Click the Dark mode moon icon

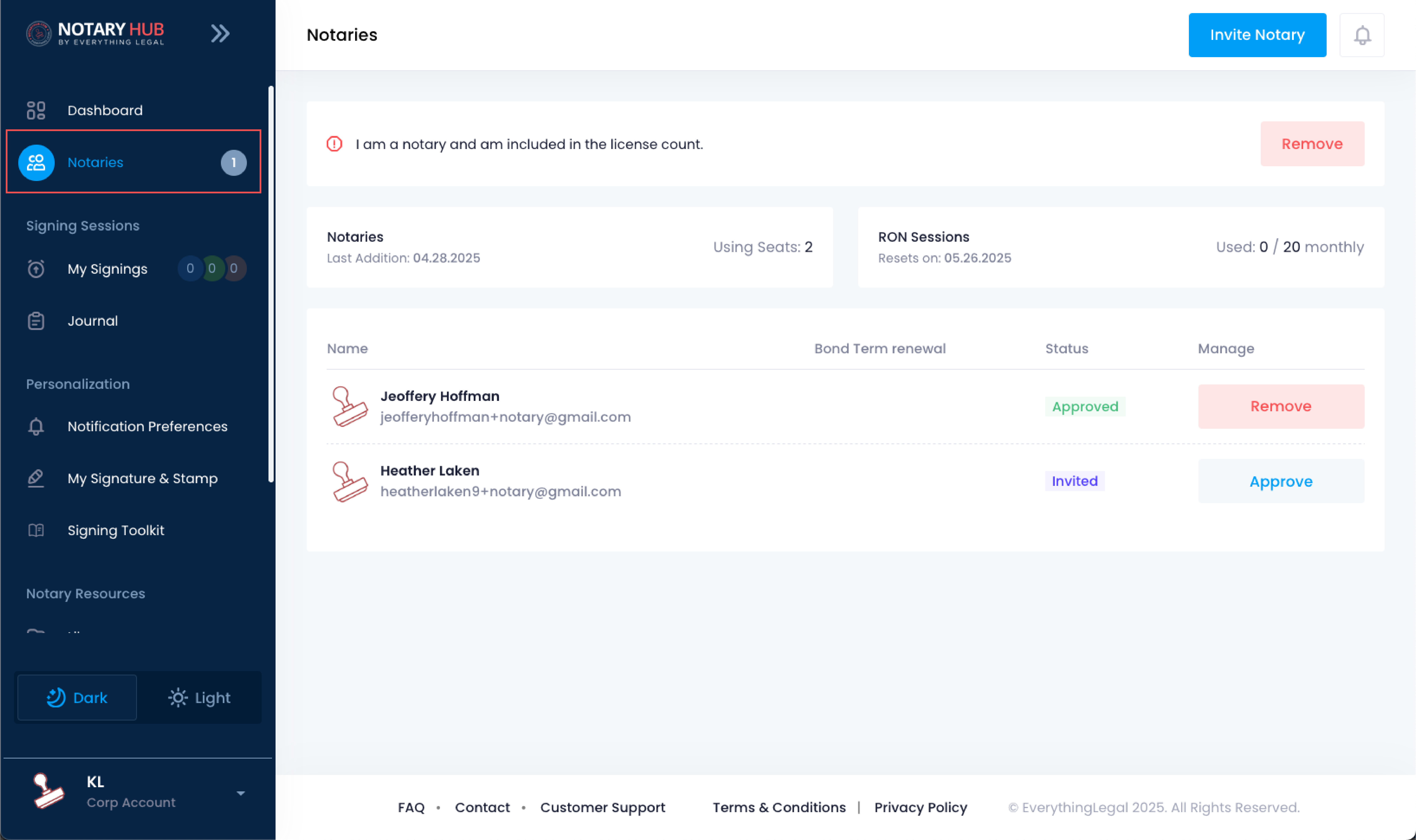56,697
